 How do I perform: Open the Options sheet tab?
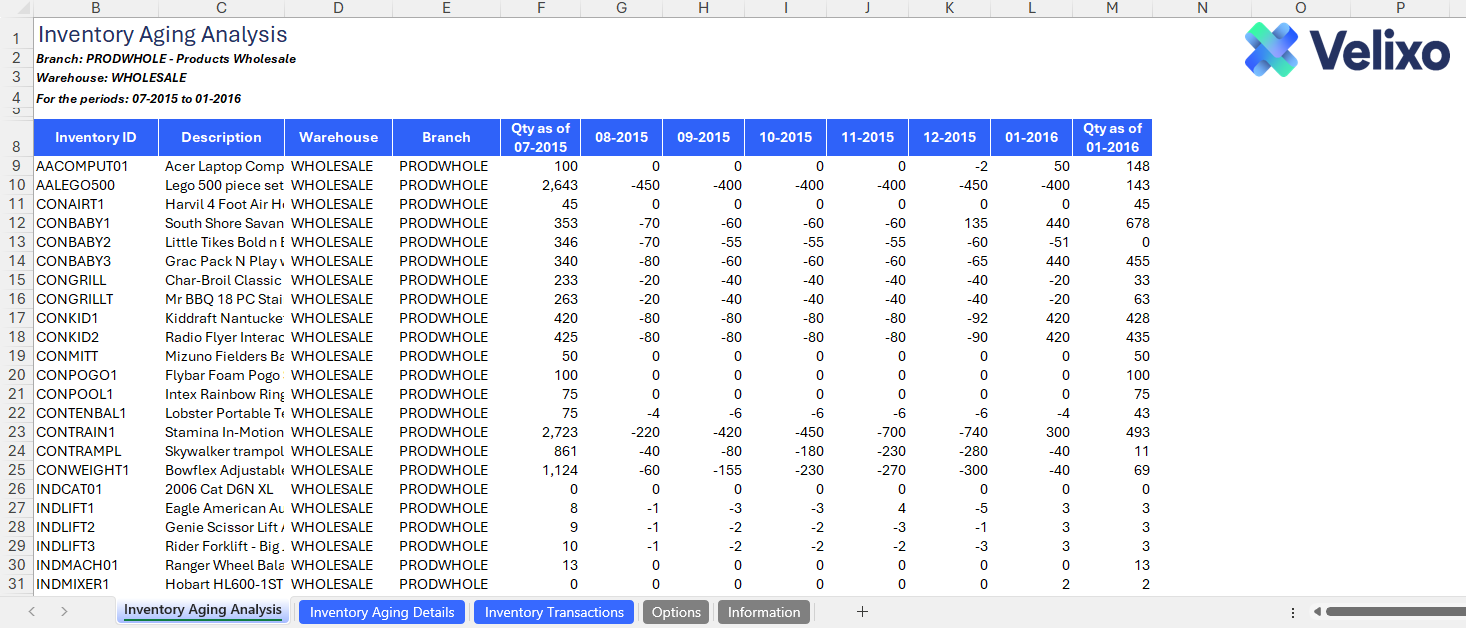[676, 612]
